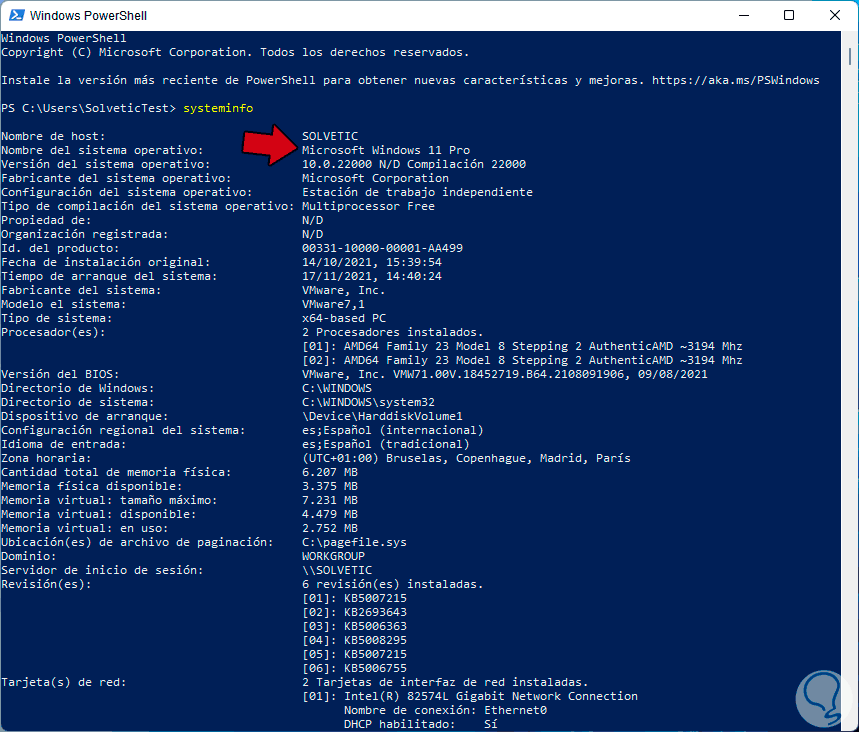Click Estación de trabajo independiente value
Screen dimensions: 859x732
[417, 192]
